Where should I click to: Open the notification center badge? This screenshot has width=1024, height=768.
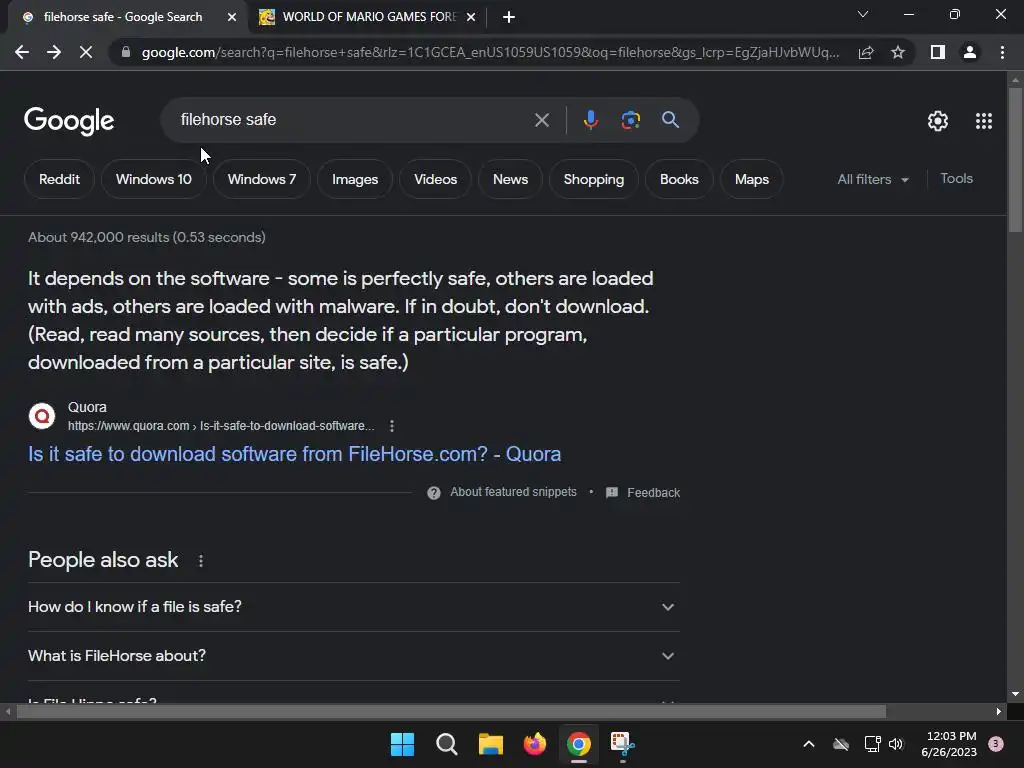(996, 744)
